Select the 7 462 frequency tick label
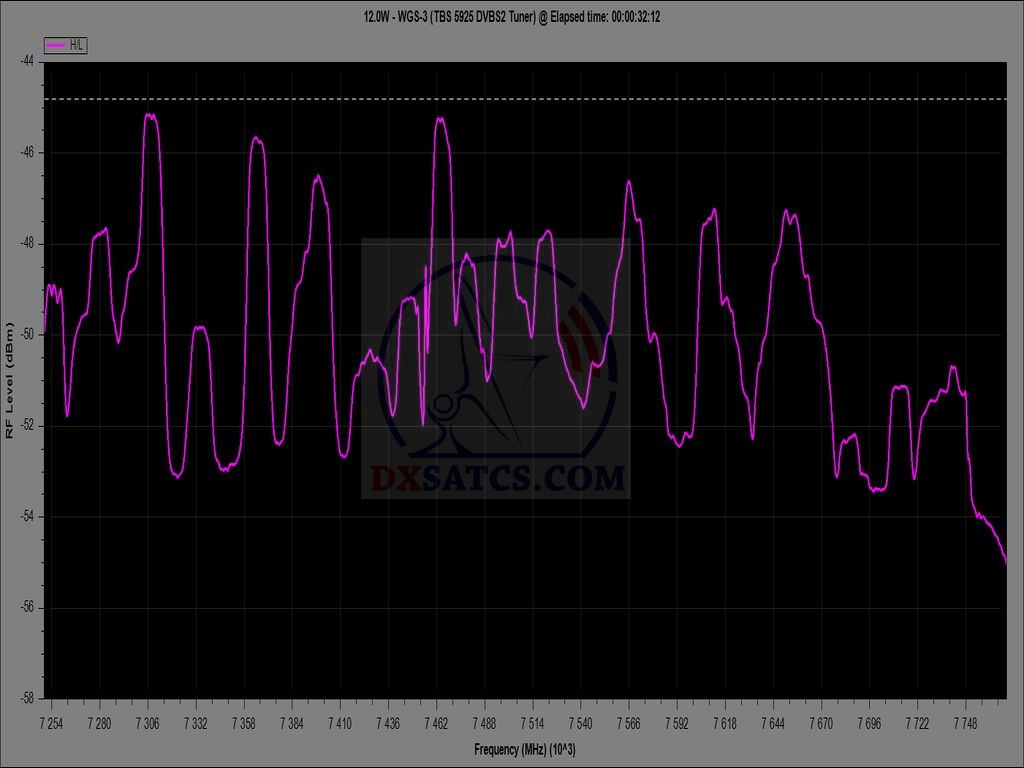The width and height of the screenshot is (1024, 768). pos(436,722)
